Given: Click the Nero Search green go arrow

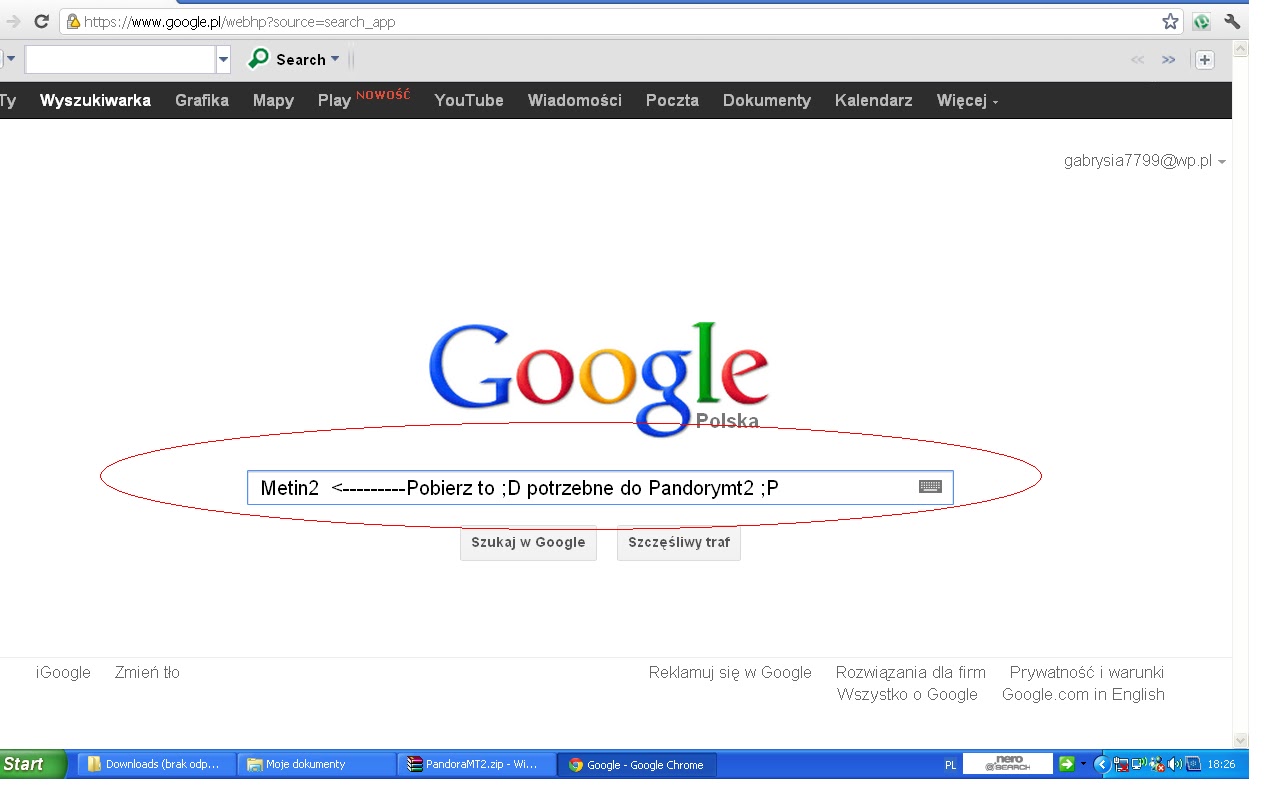Looking at the screenshot, I should coord(1066,764).
